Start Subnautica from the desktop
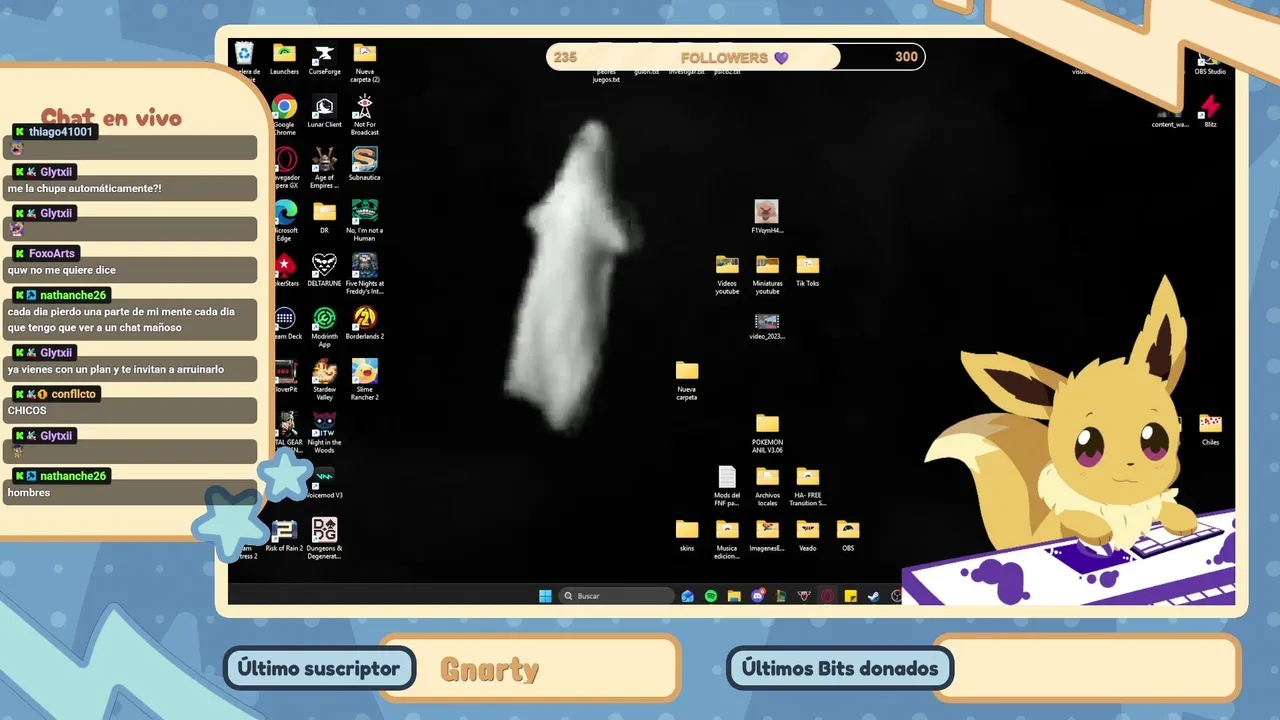1280x720 pixels. [x=365, y=165]
